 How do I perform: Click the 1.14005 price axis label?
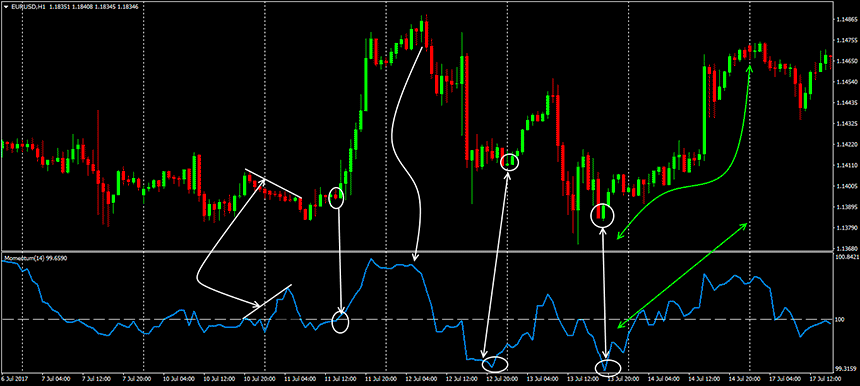[x=848, y=186]
